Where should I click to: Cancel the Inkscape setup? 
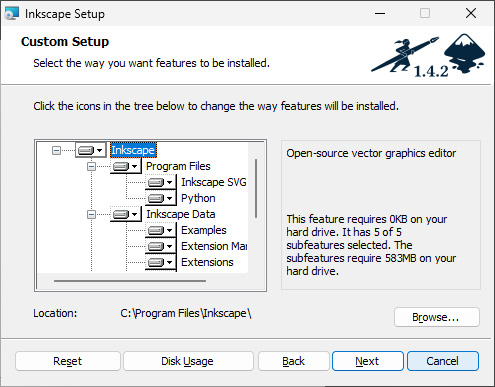click(x=443, y=361)
